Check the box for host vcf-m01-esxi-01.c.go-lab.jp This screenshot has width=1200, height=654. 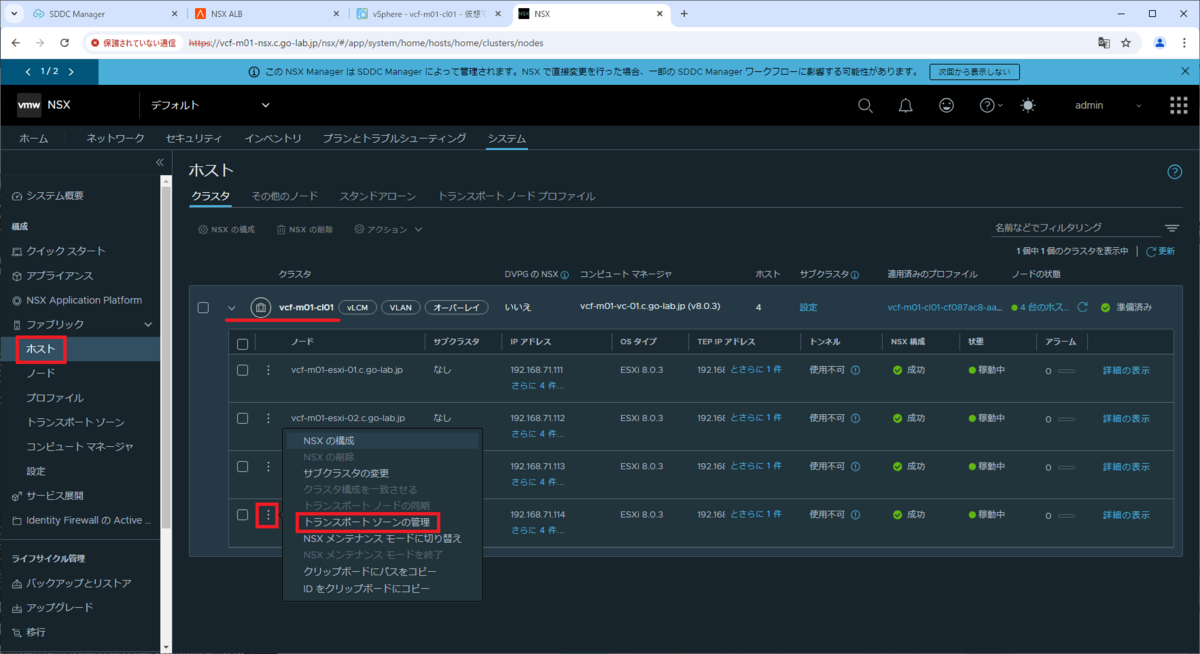242,370
